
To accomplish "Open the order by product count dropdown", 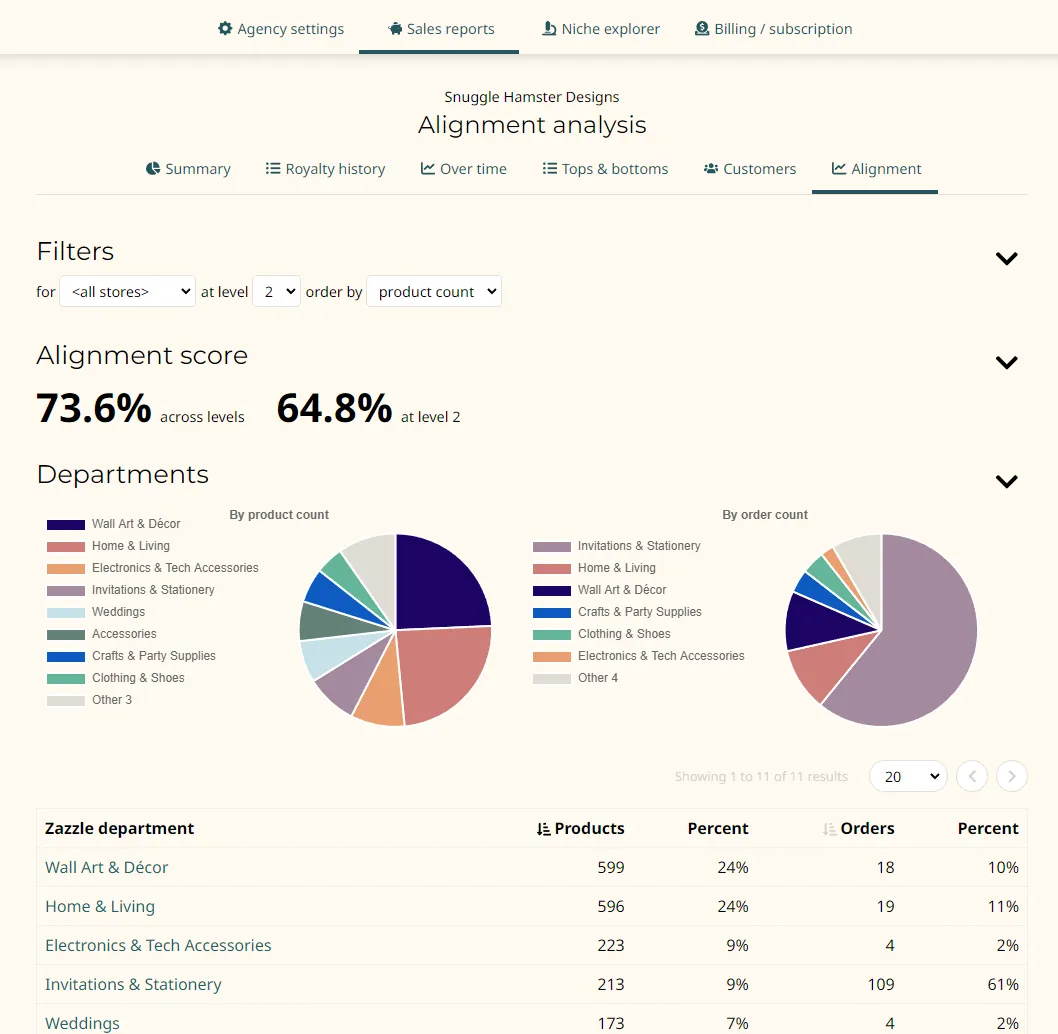I will (434, 292).
